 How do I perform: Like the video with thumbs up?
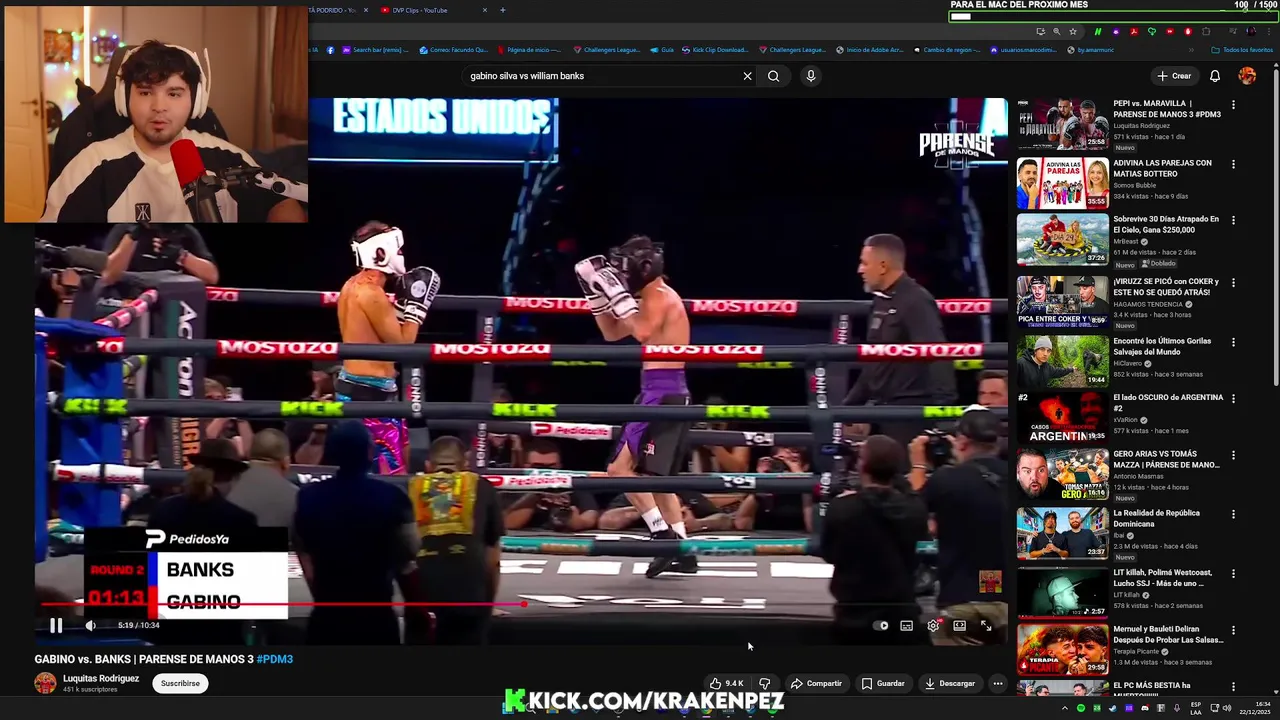(727, 684)
